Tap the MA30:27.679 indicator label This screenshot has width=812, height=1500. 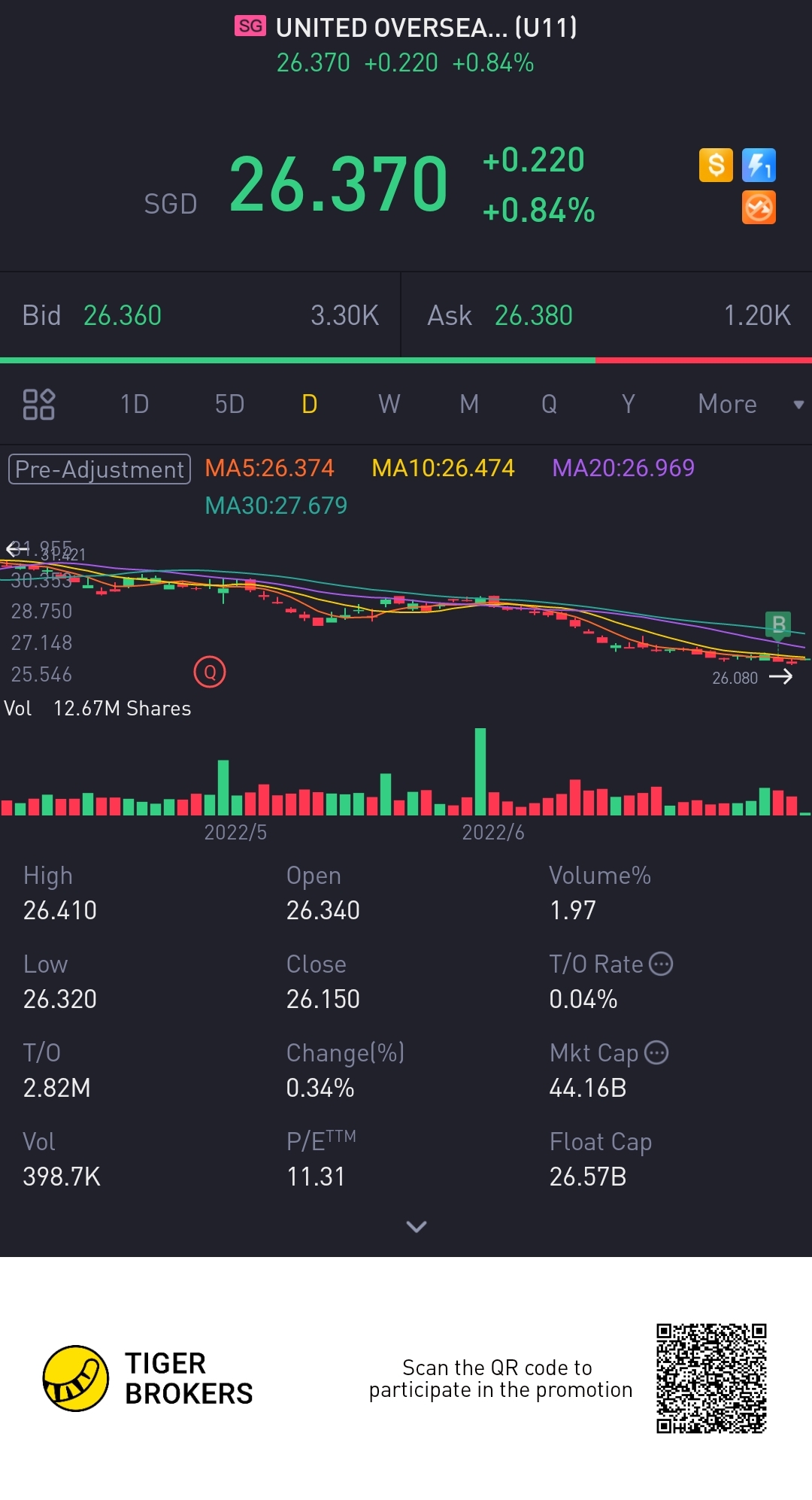coord(276,506)
